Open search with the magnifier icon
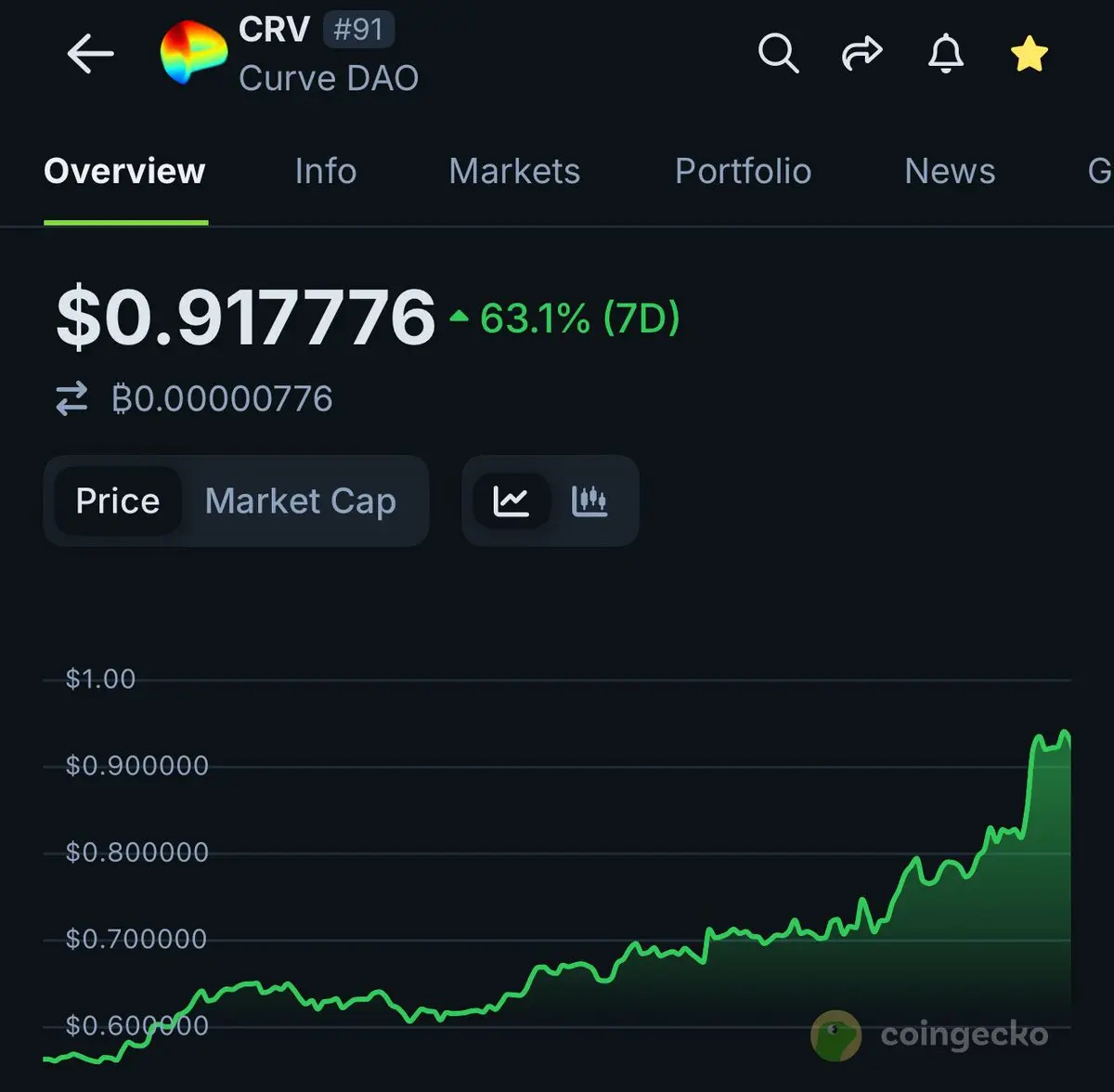This screenshot has width=1114, height=1092. [x=778, y=53]
